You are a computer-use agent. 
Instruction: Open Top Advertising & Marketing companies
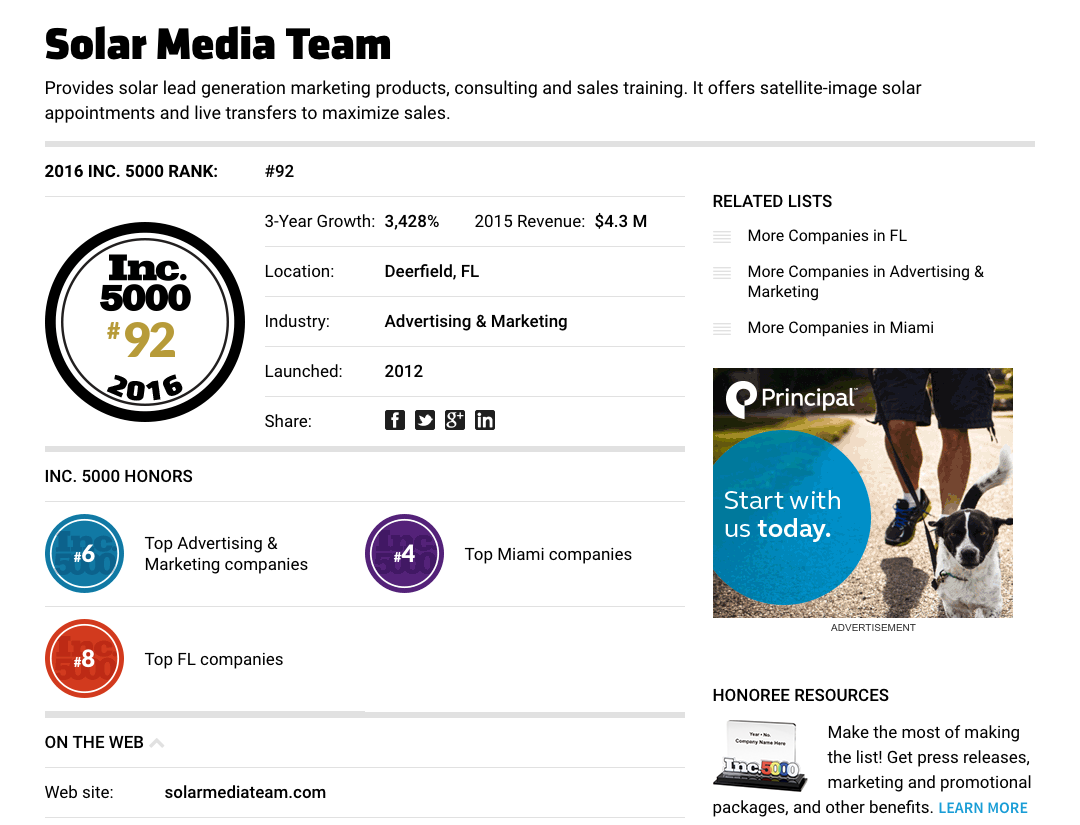(226, 554)
